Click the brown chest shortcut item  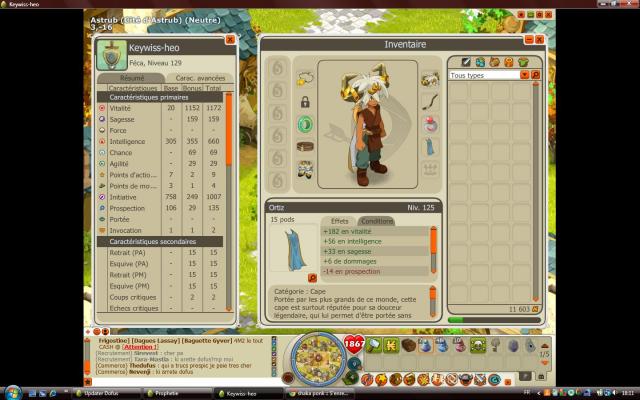pyautogui.click(x=409, y=345)
